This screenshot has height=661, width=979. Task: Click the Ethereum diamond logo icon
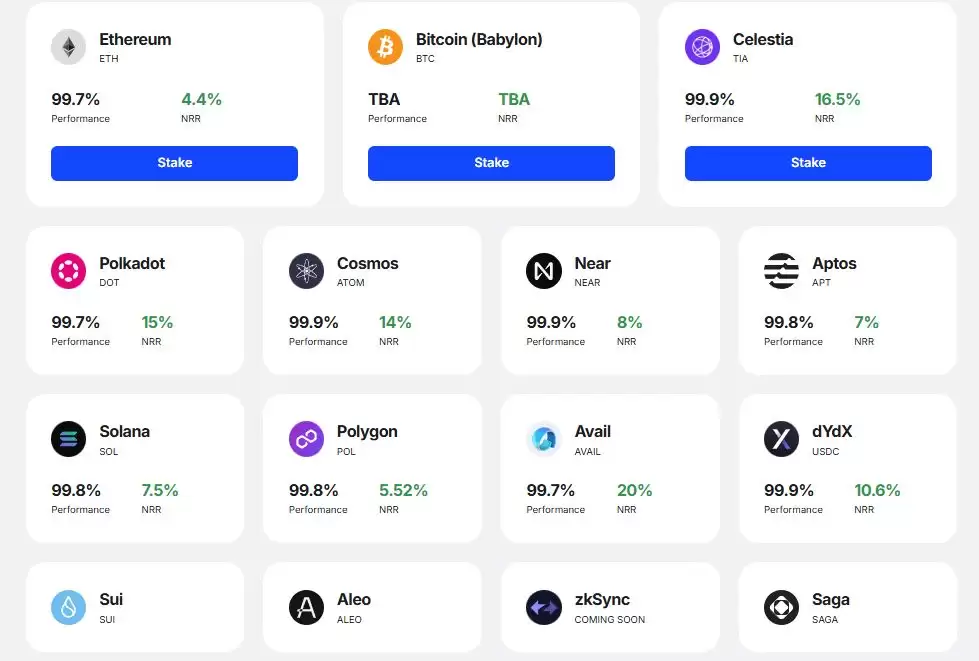(69, 47)
